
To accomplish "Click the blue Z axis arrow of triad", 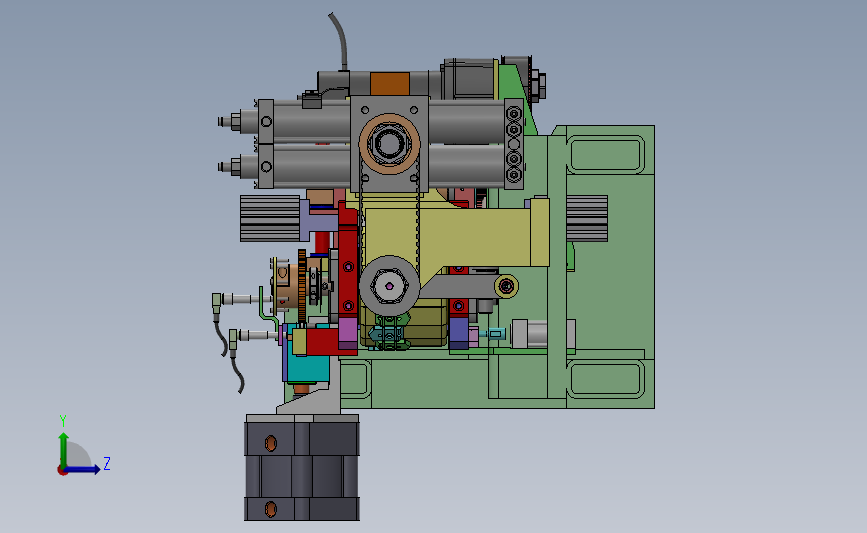I will pos(83,469).
